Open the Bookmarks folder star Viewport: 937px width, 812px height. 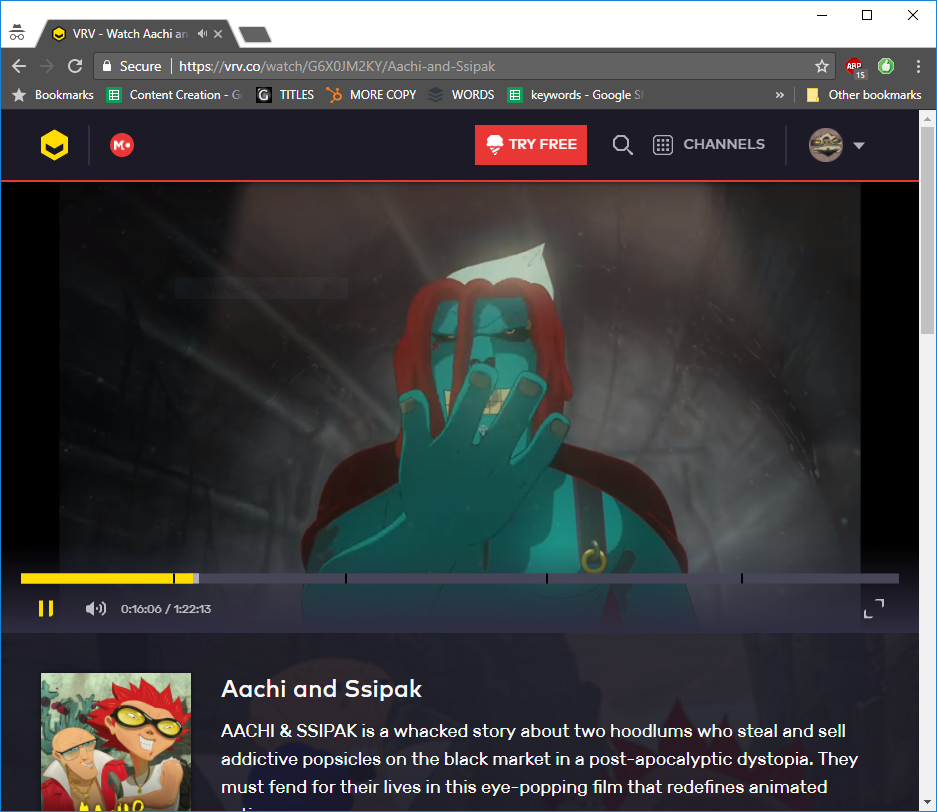pos(53,95)
